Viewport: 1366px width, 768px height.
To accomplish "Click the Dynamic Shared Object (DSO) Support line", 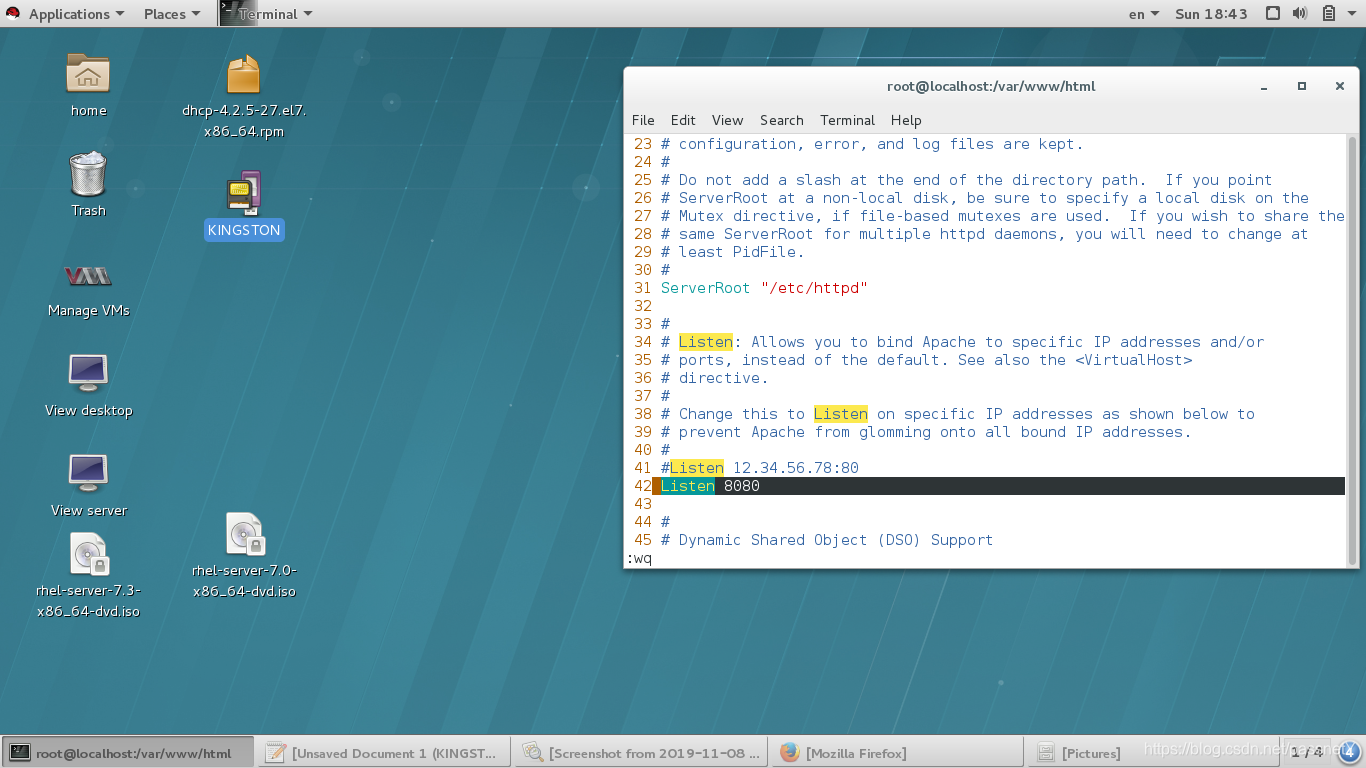I will (827, 540).
